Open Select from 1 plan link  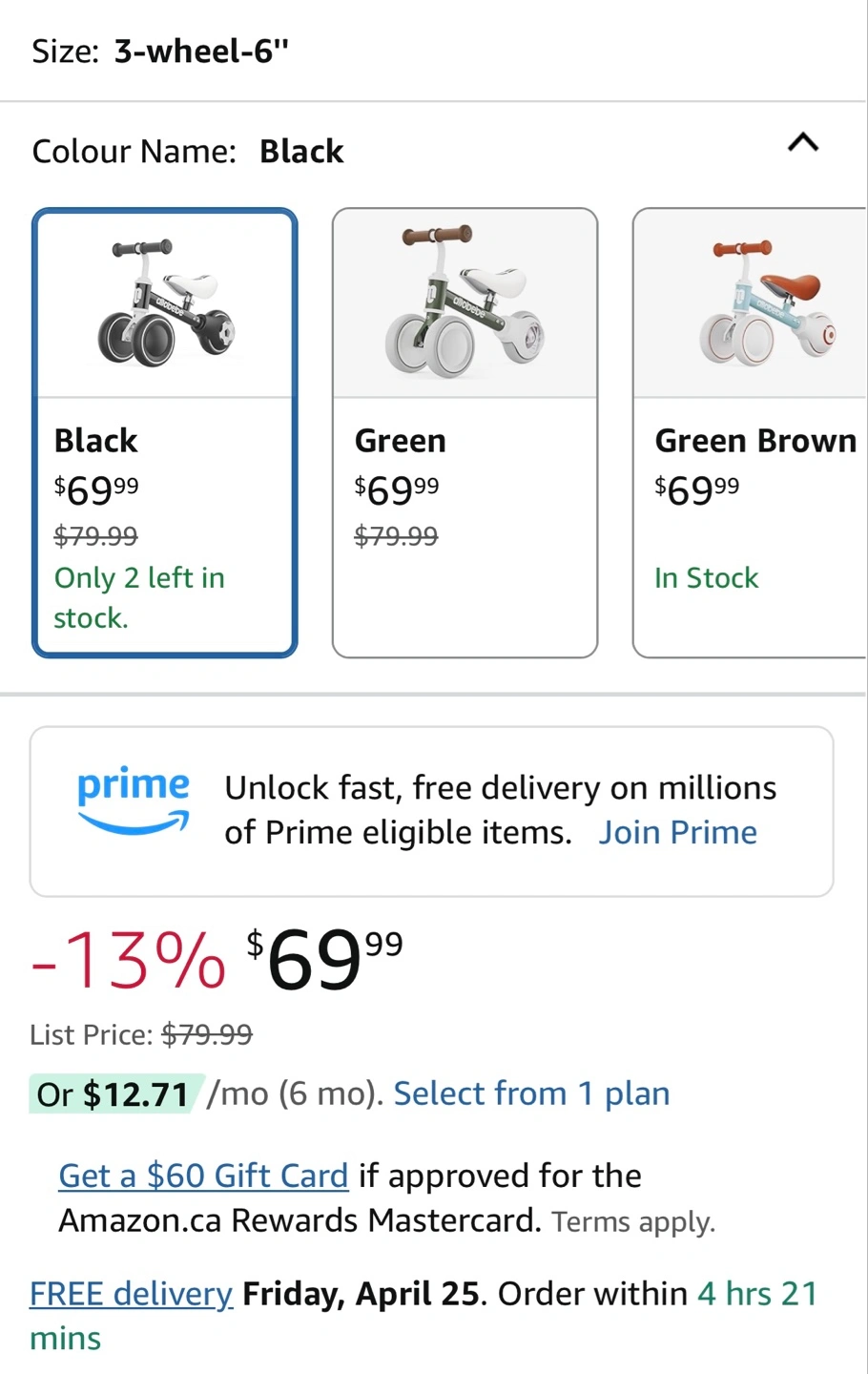[531, 1093]
